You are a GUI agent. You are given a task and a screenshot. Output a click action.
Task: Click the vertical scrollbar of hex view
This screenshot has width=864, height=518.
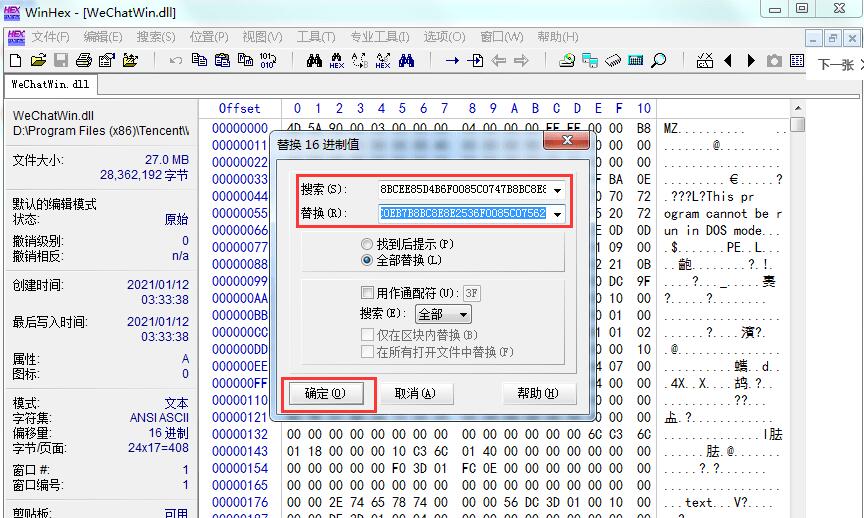click(x=797, y=300)
